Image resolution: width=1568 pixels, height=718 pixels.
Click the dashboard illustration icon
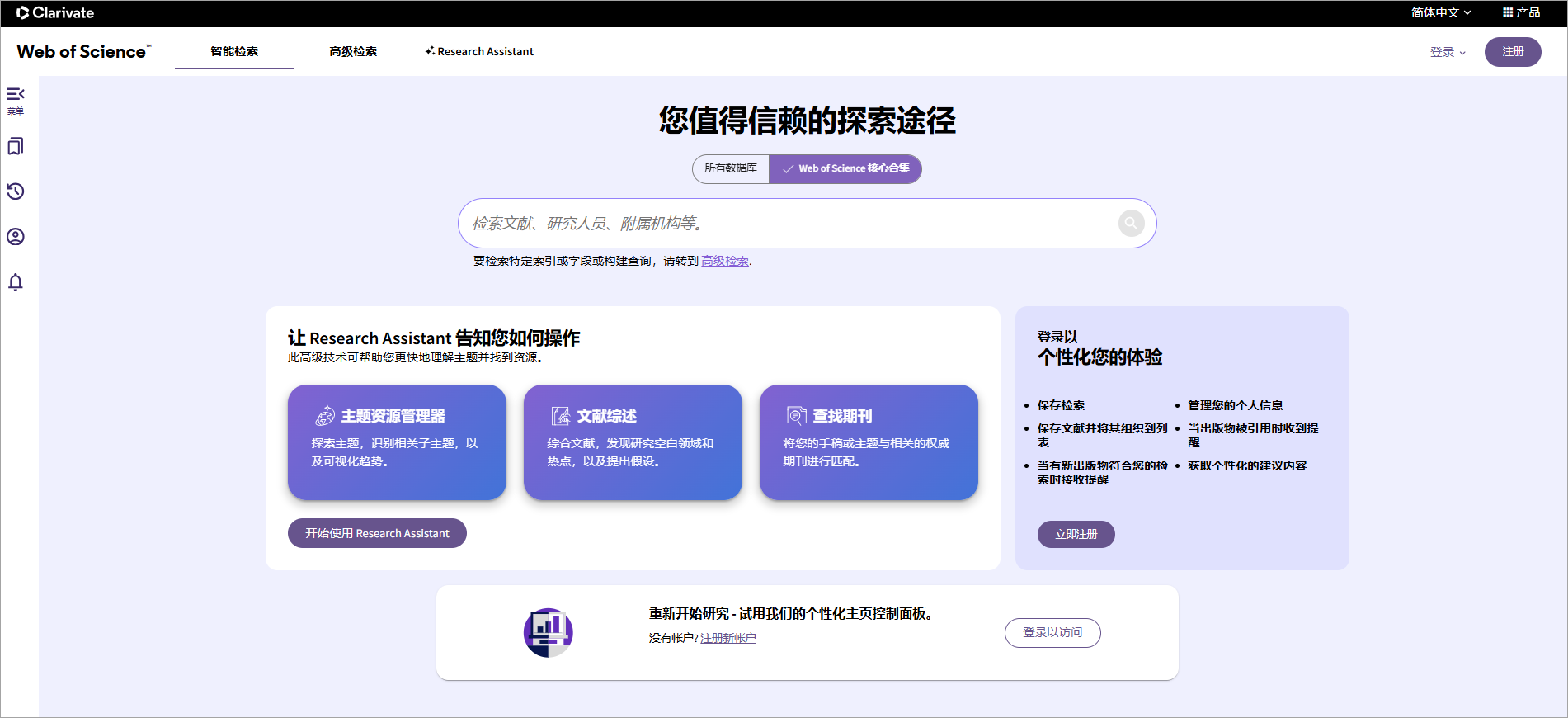[549, 633]
